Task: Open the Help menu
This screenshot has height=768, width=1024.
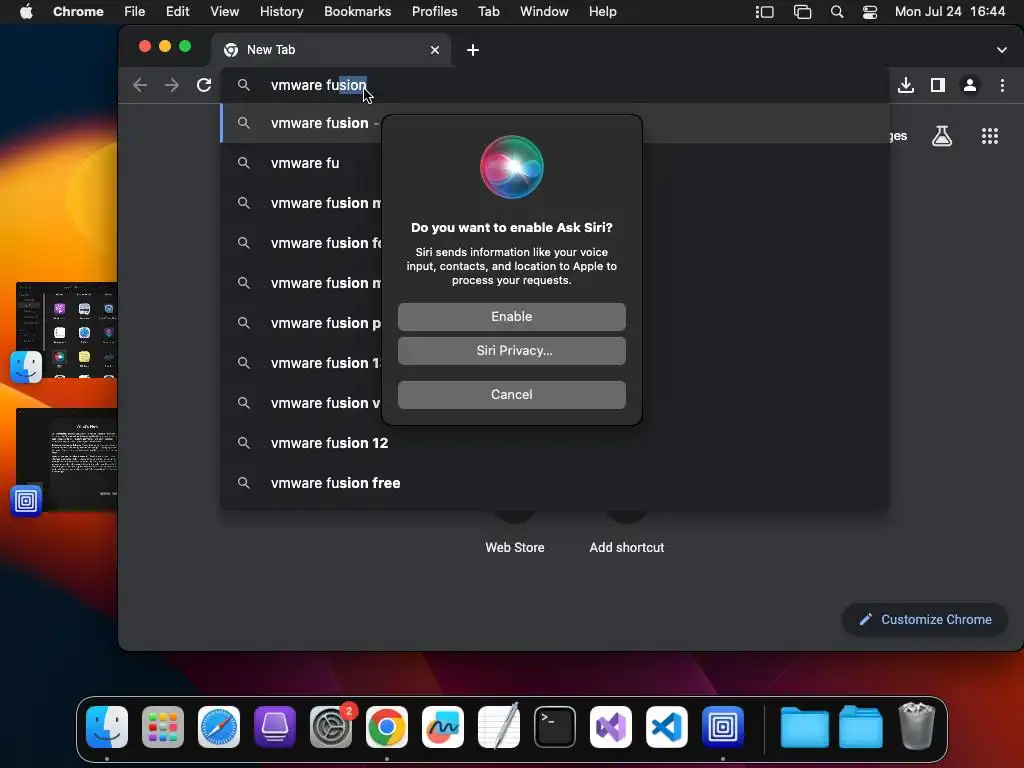Action: click(602, 12)
